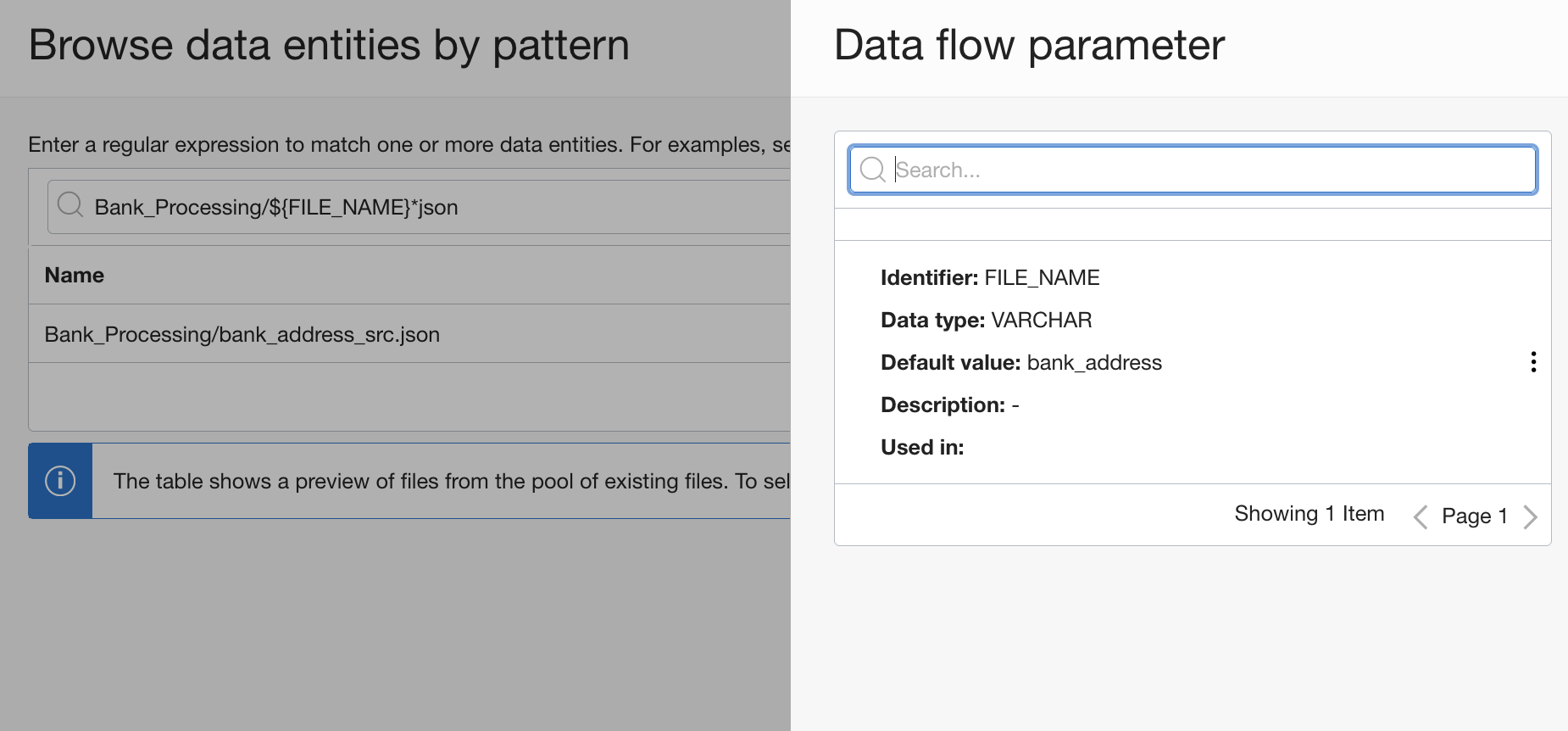Viewport: 1568px width, 731px height.
Task: Edit the Bank_Processing pattern input field
Action: 420,207
